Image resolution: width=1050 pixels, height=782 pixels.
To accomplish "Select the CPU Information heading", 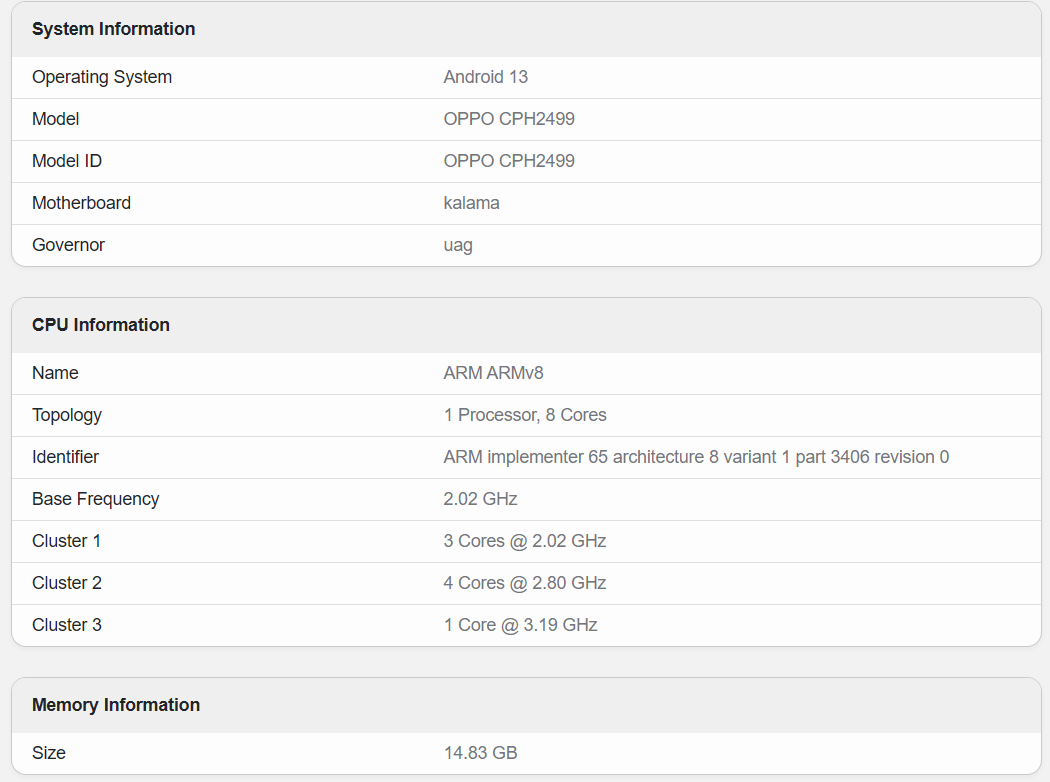I will (100, 325).
